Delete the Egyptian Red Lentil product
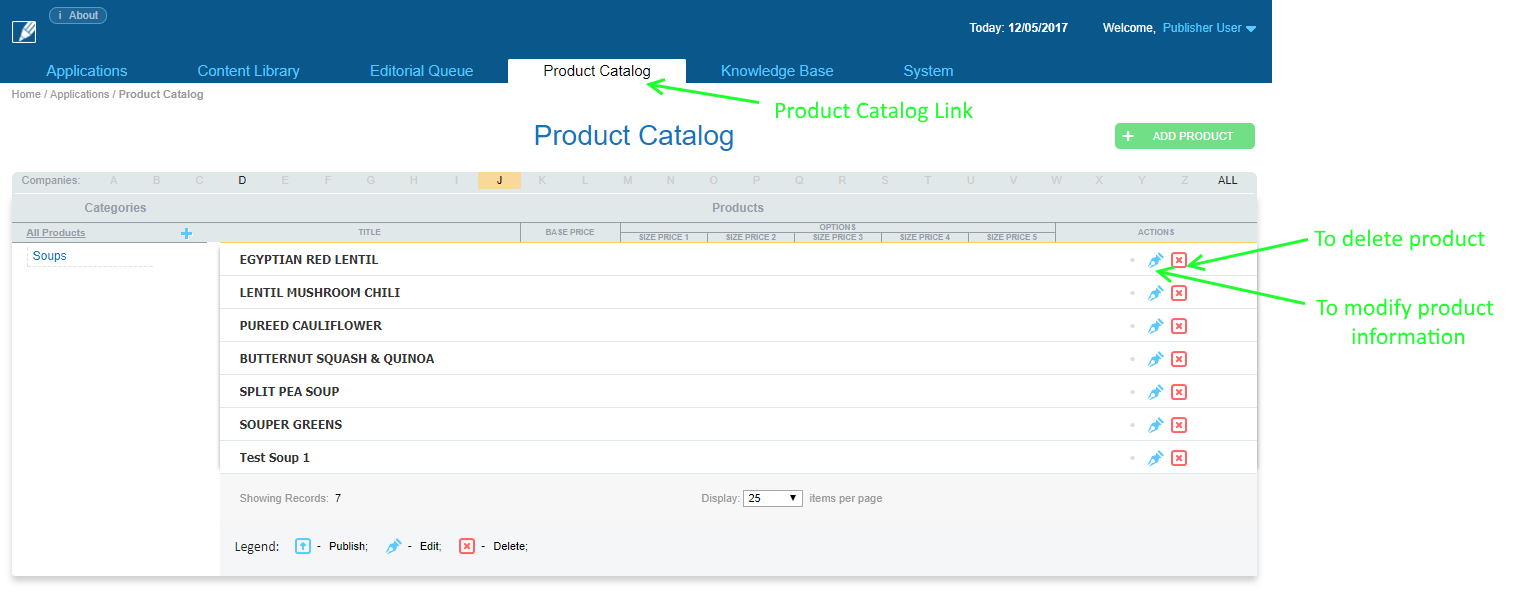This screenshot has height=599, width=1517. click(x=1179, y=260)
